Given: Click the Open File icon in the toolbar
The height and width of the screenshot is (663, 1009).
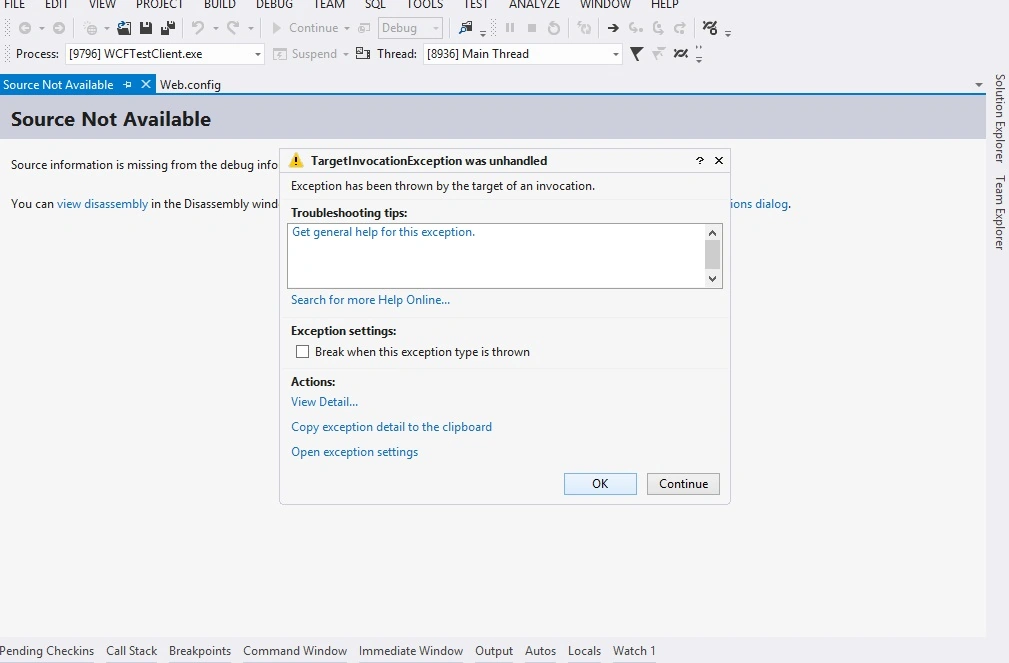Looking at the screenshot, I should 124,28.
